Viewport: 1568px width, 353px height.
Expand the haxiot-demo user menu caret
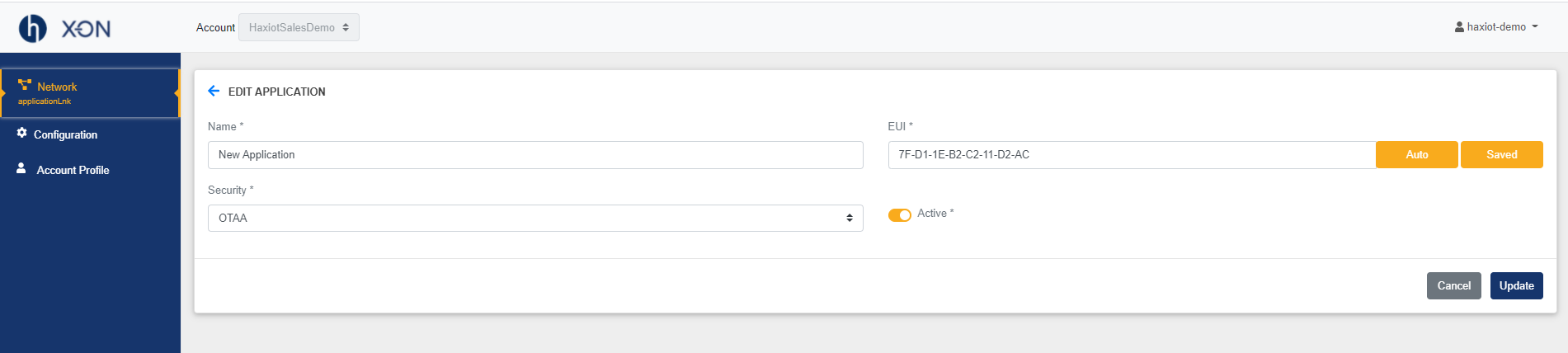click(x=1535, y=27)
